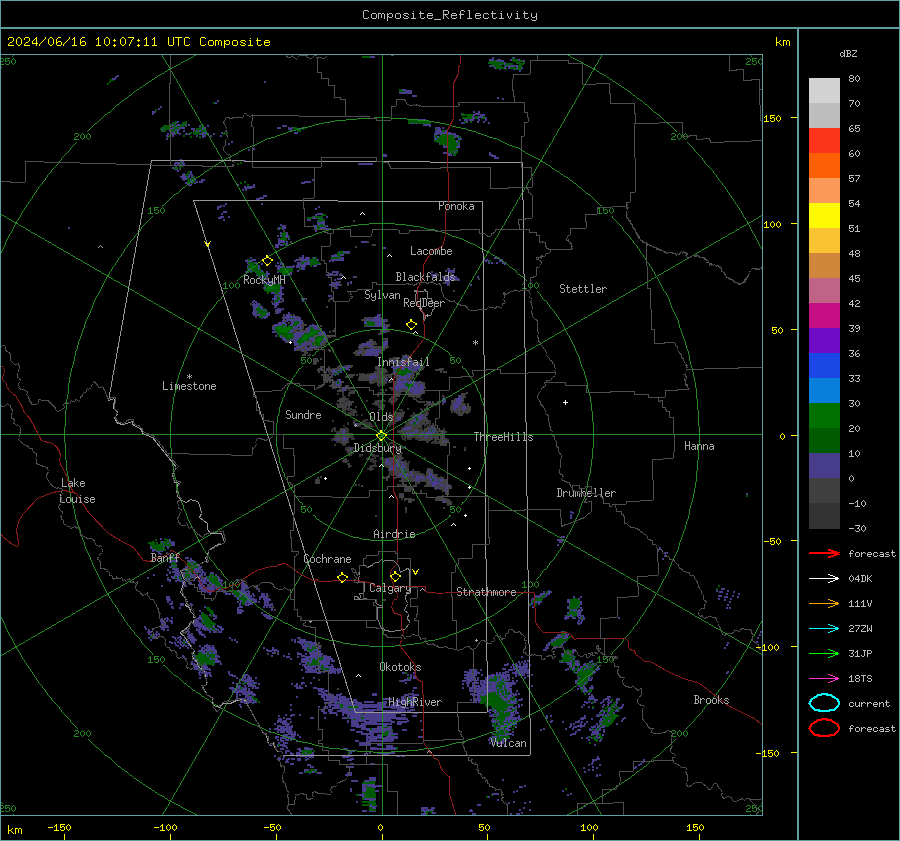The width and height of the screenshot is (900, 841).
Task: Click the Composite_Reflectivity title text
Action: click(x=449, y=15)
